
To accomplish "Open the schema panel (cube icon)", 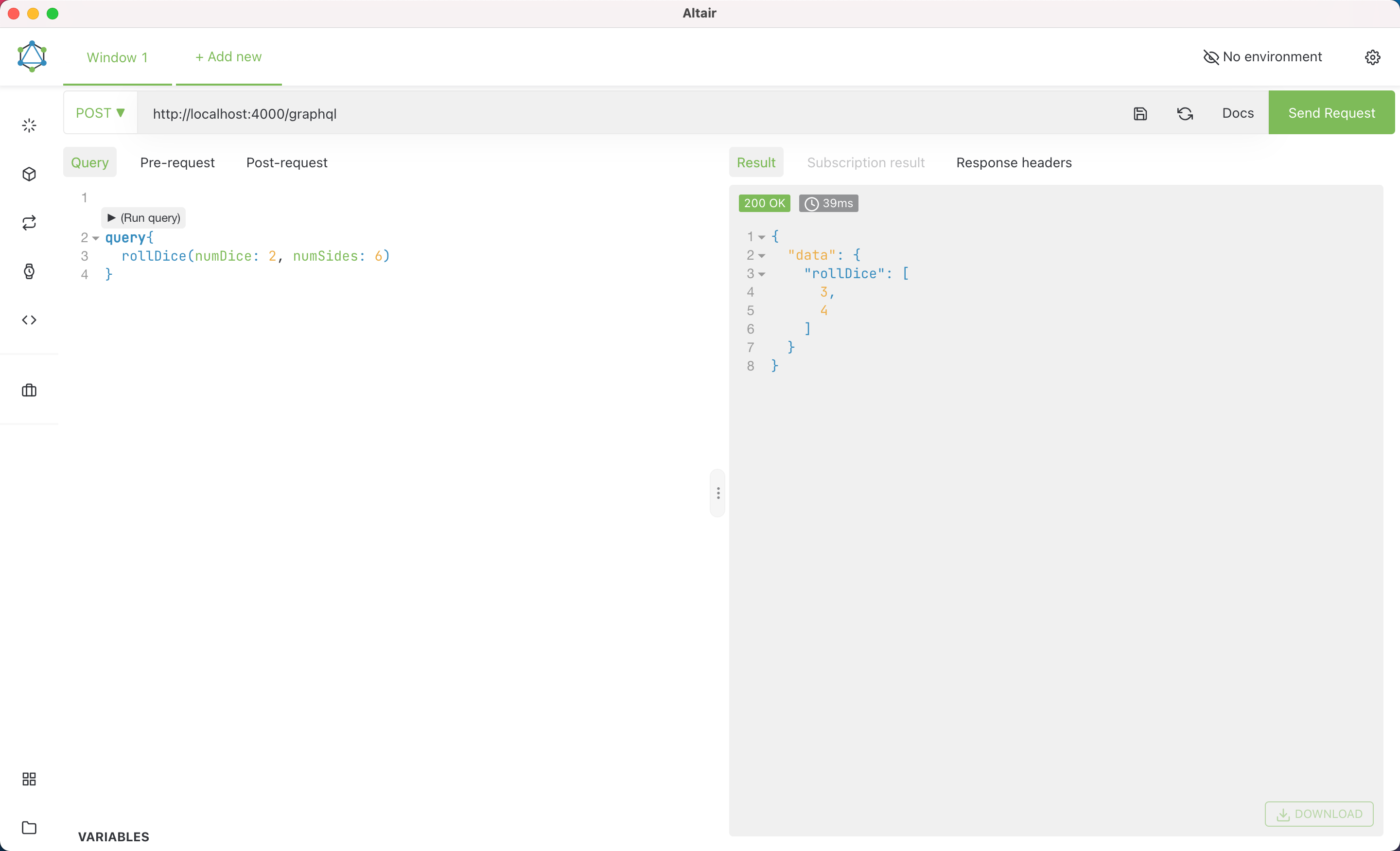I will tap(29, 175).
